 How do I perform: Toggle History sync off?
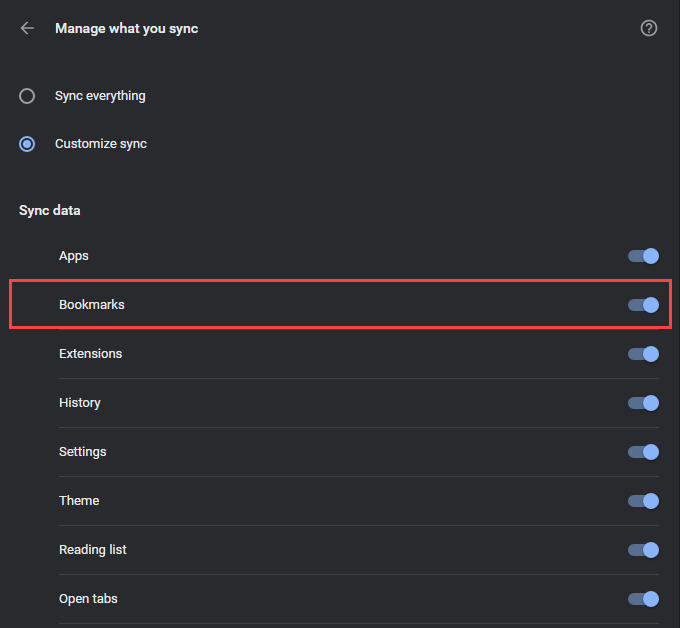pyautogui.click(x=643, y=403)
